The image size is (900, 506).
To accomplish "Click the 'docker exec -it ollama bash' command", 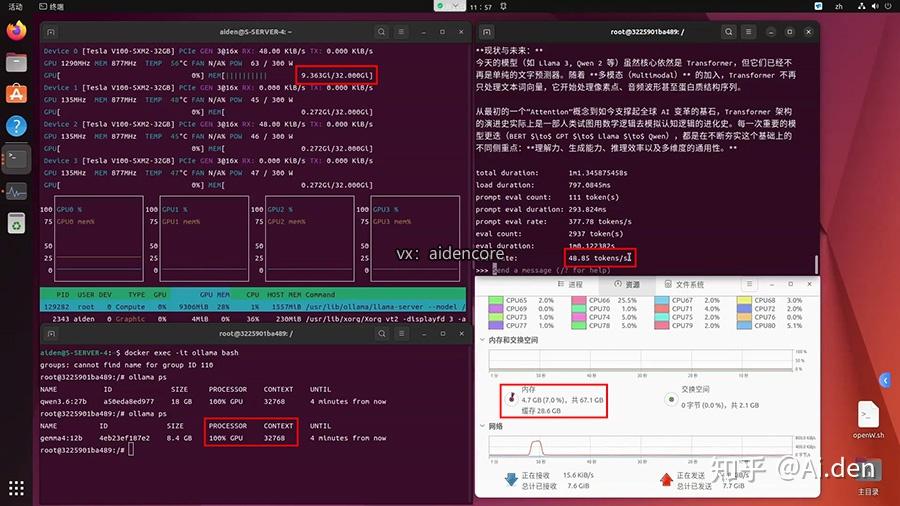I will 181,353.
